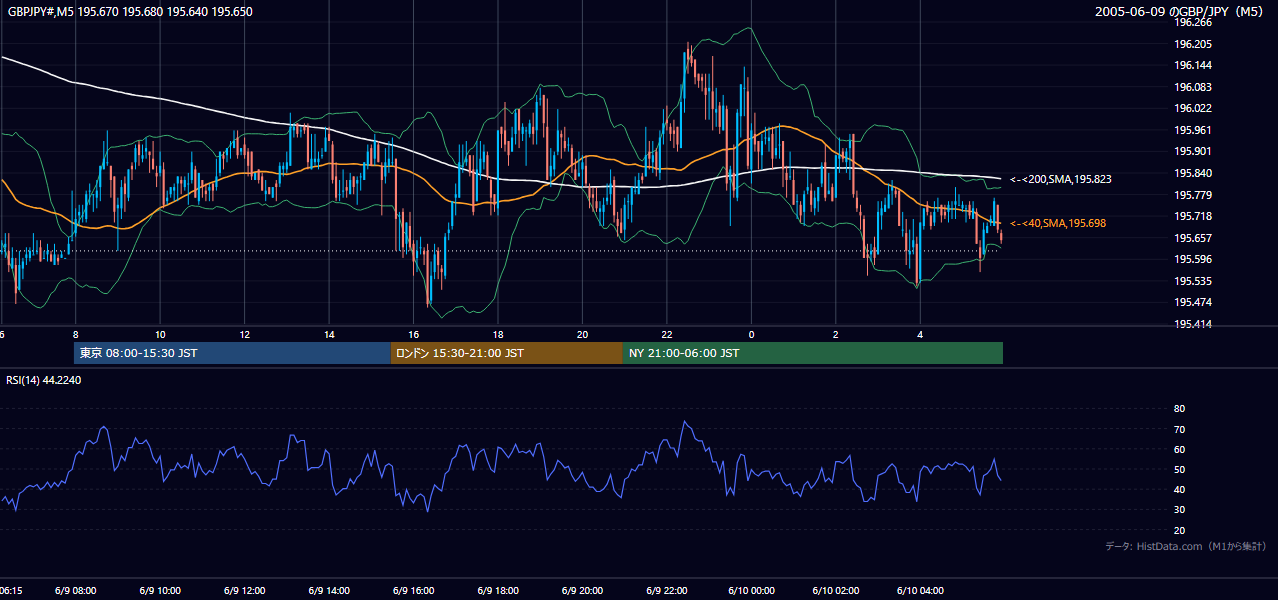Click the RSI(14) 44.2240 indicator label
The image size is (1278, 600).
pyautogui.click(x=44, y=380)
